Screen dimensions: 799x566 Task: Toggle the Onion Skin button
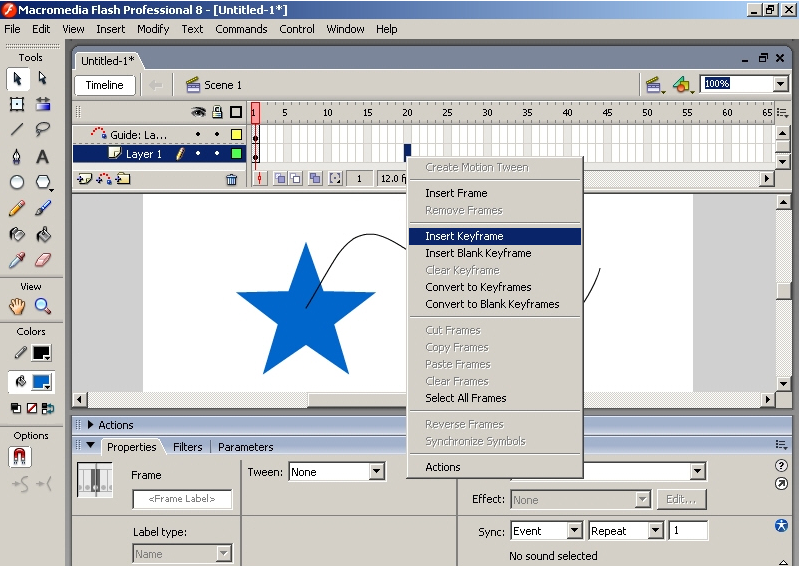click(280, 178)
